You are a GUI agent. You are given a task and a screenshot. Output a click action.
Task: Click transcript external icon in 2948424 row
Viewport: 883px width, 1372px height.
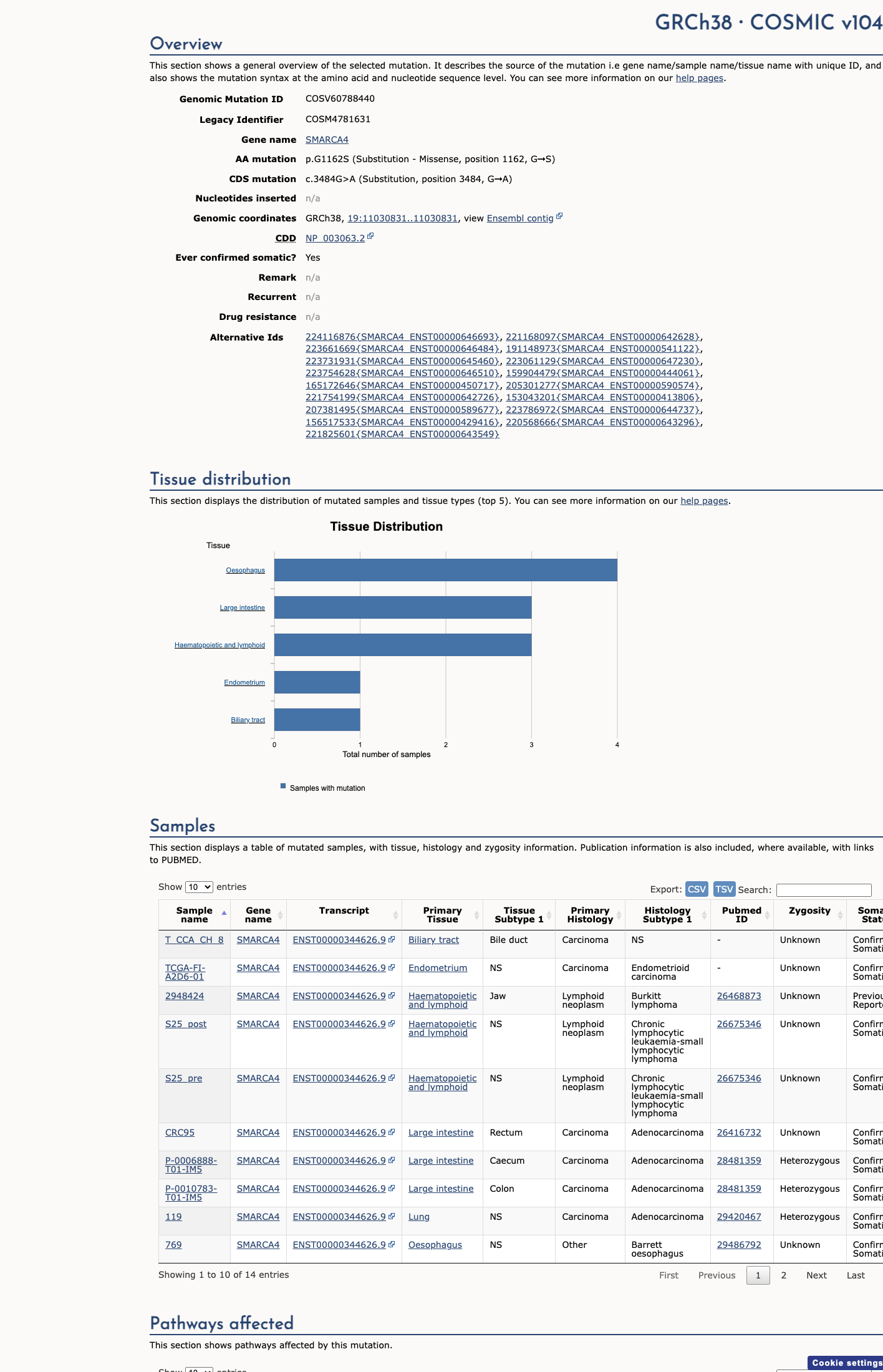click(392, 995)
